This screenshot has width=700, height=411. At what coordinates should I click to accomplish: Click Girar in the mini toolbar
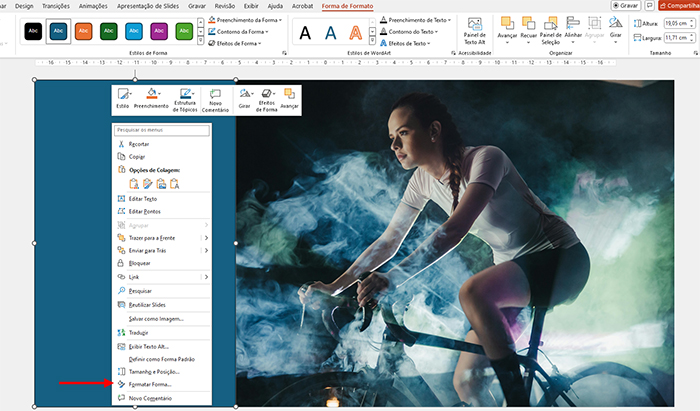[x=245, y=99]
